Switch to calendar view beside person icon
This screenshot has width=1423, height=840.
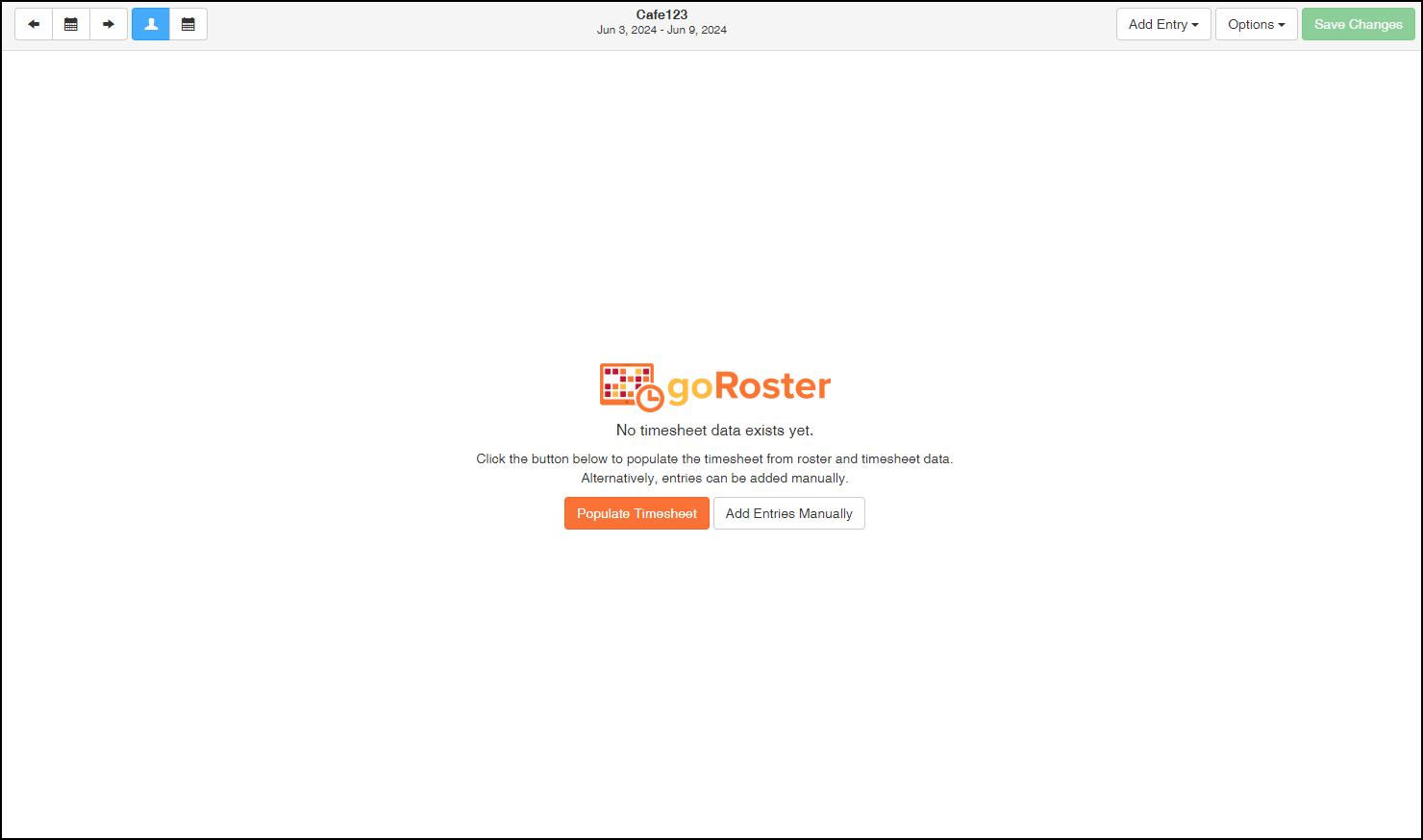click(x=188, y=24)
